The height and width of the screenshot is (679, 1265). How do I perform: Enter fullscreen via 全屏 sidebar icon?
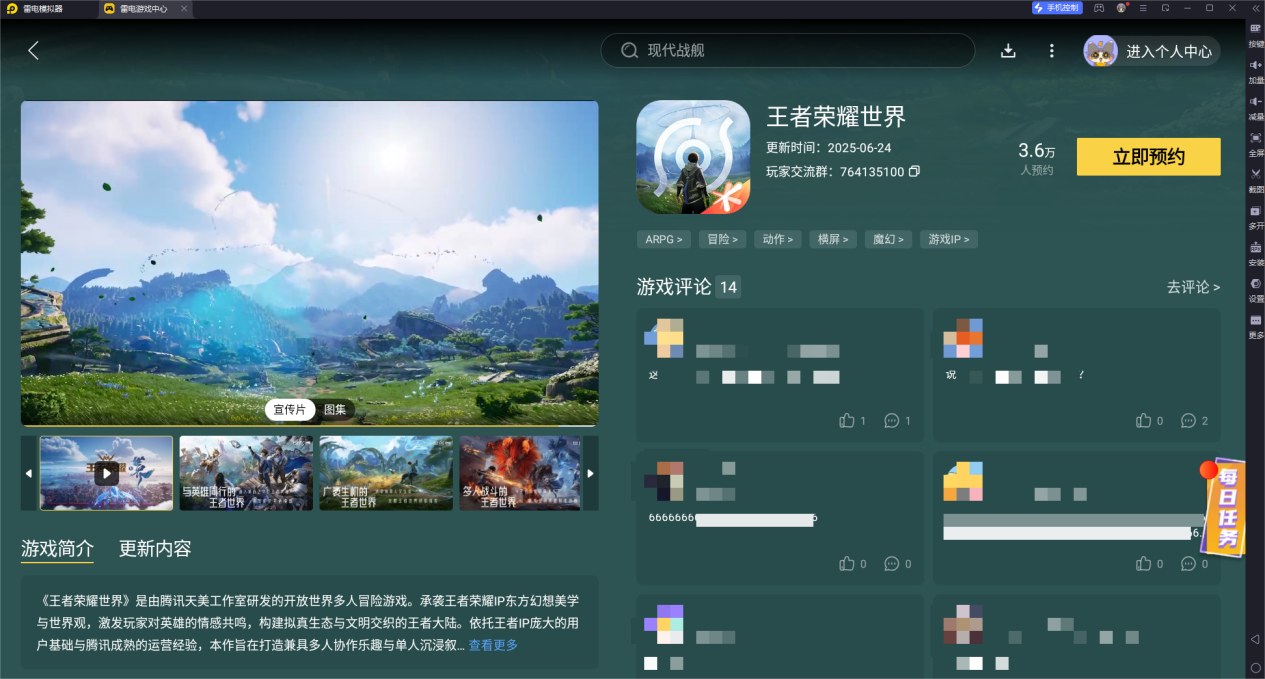pyautogui.click(x=1256, y=143)
